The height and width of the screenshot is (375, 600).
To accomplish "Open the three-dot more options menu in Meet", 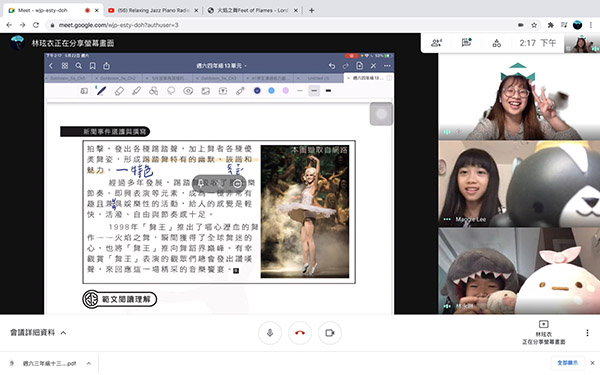I will pyautogui.click(x=587, y=333).
